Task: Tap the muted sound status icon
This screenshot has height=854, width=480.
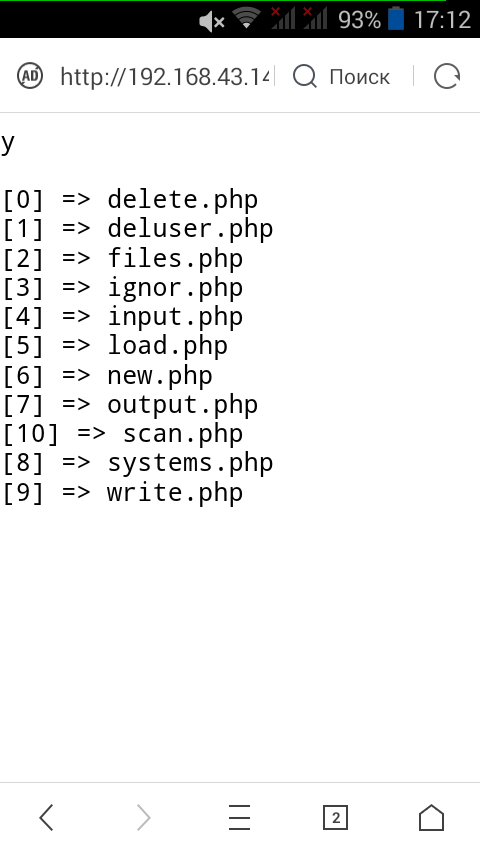Action: tap(211, 21)
